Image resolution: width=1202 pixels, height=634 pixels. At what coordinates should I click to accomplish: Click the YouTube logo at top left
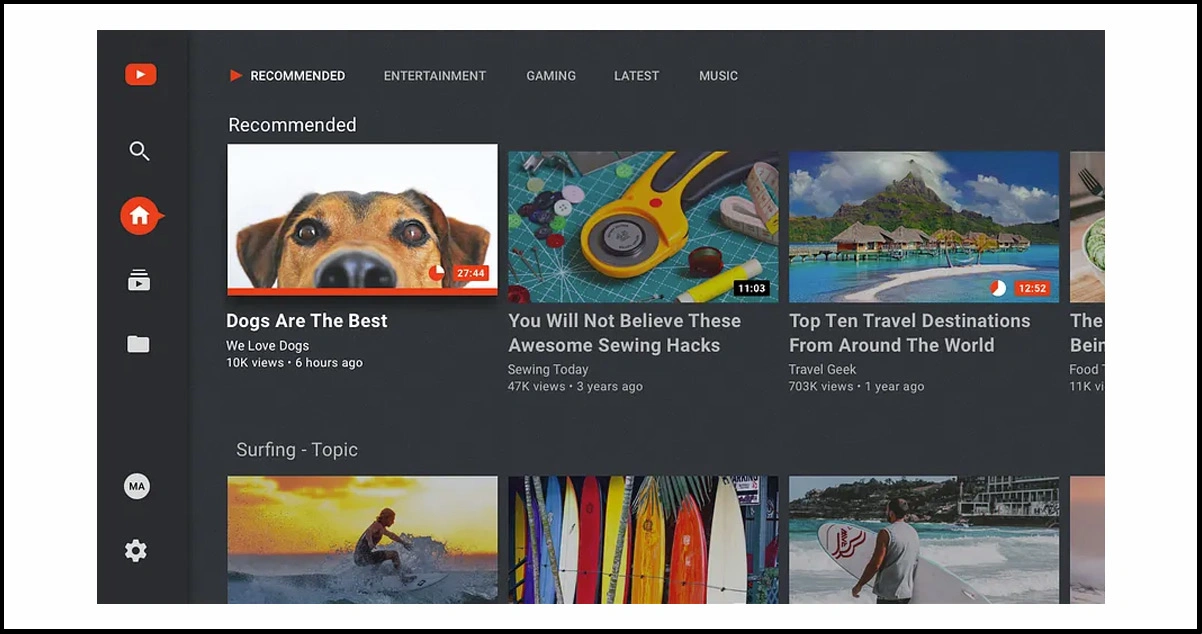click(x=140, y=74)
